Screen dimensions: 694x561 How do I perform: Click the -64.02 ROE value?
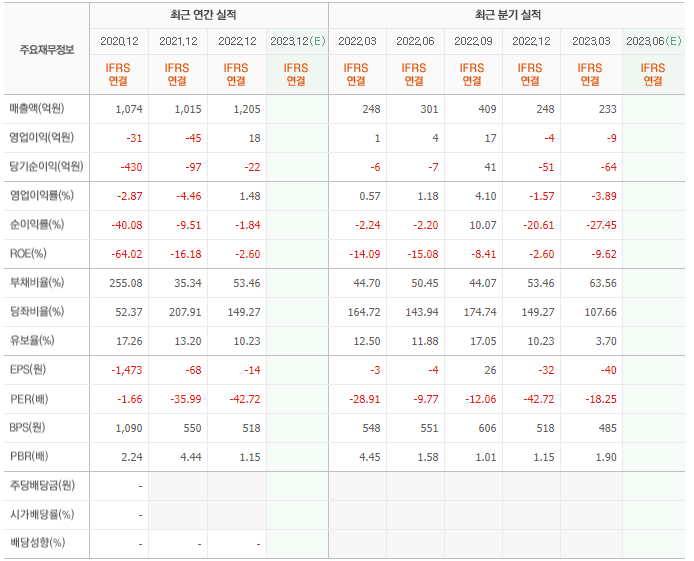[127, 254]
